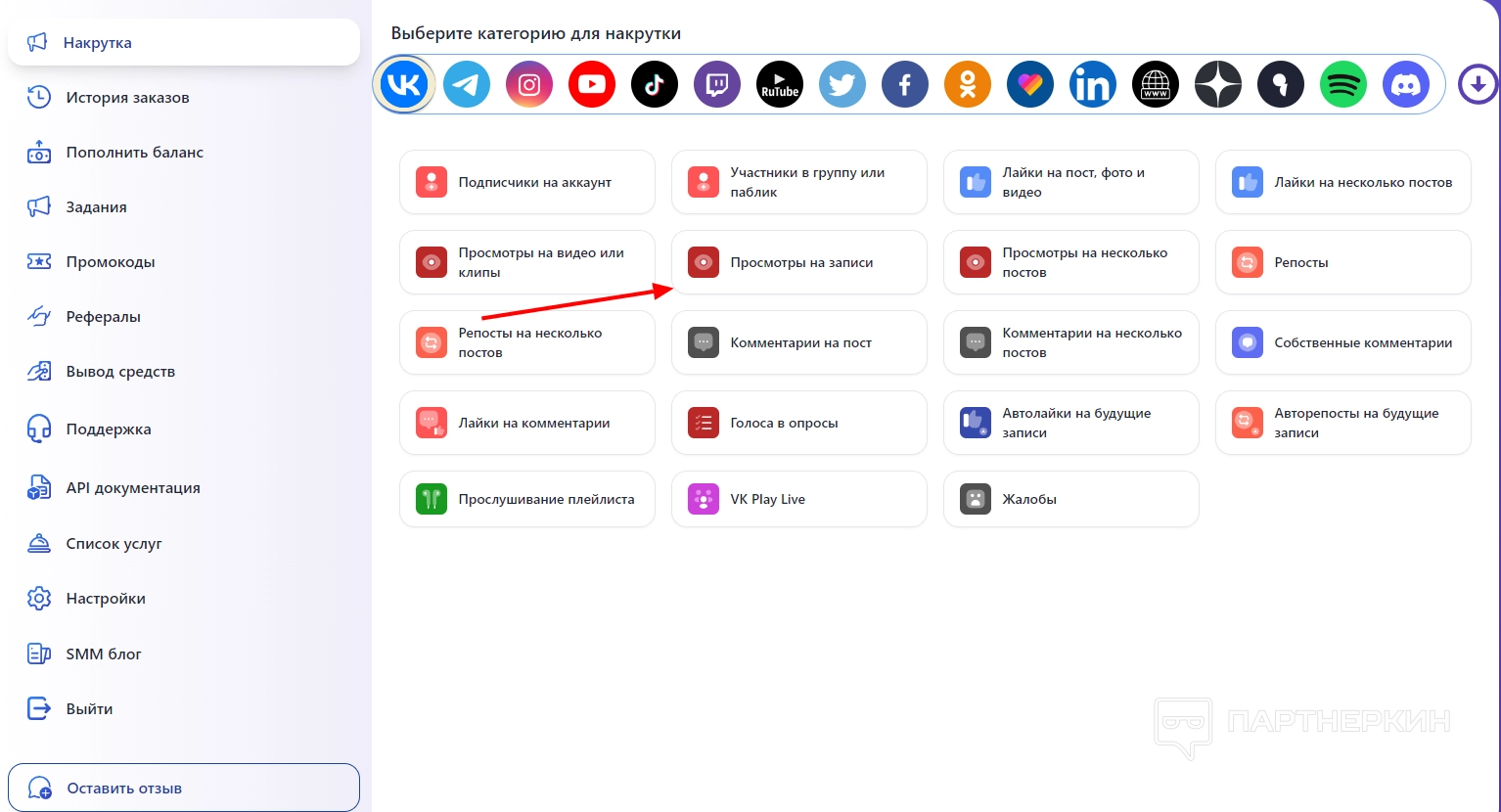Select the RuTube icon
The image size is (1501, 812).
[x=780, y=85]
